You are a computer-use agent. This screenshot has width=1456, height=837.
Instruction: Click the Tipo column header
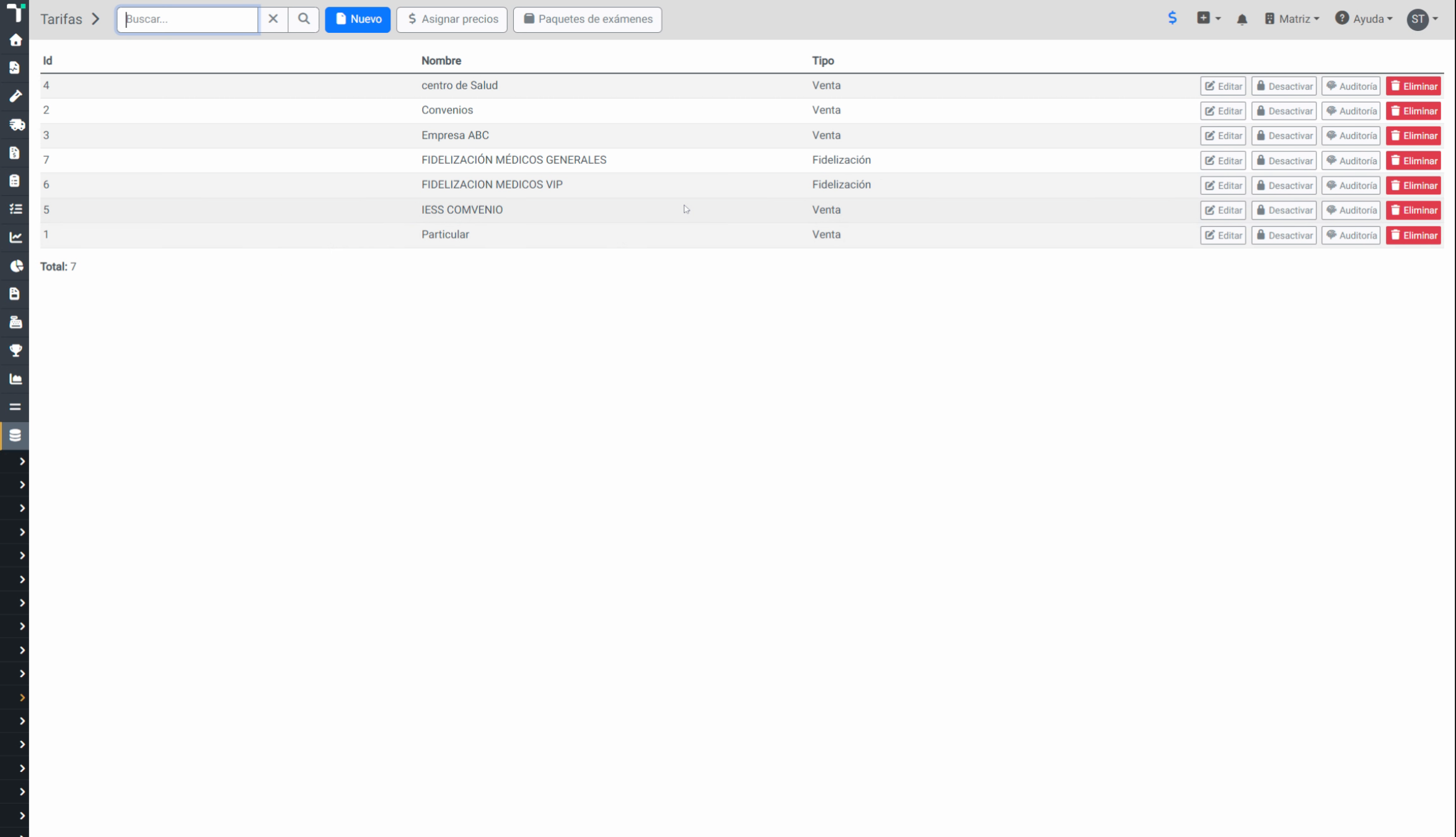[x=823, y=61]
